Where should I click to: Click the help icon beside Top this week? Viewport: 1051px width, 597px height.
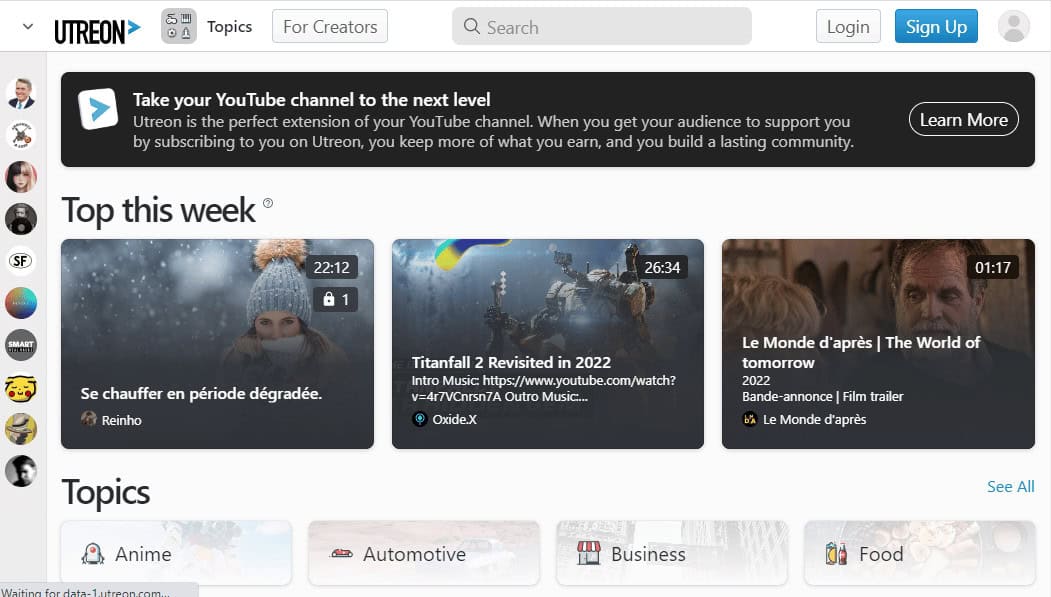point(267,203)
